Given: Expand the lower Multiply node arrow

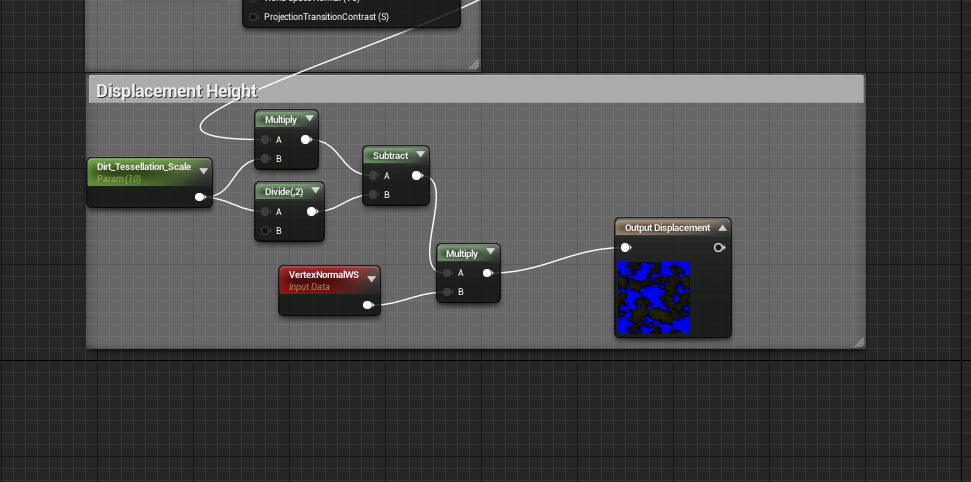Looking at the screenshot, I should point(490,253).
